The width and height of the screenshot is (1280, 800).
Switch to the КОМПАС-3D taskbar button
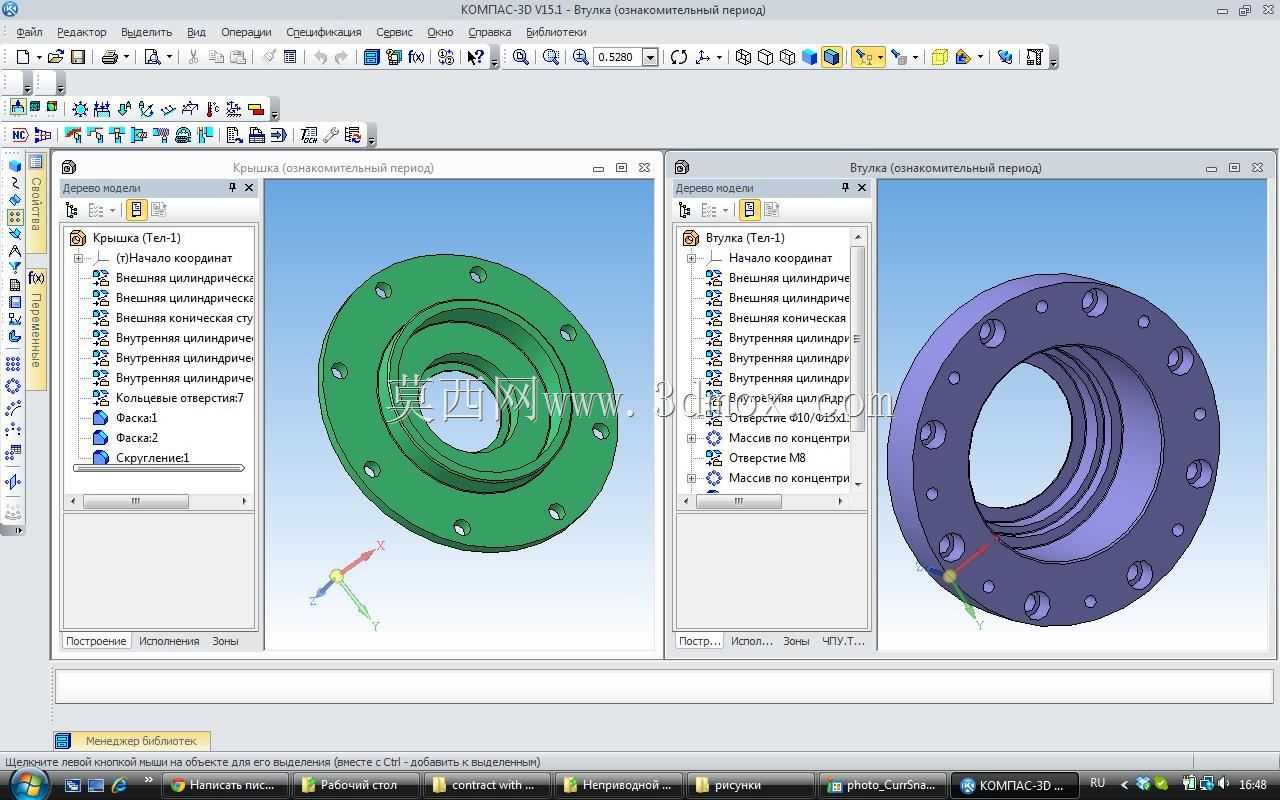pos(1013,785)
